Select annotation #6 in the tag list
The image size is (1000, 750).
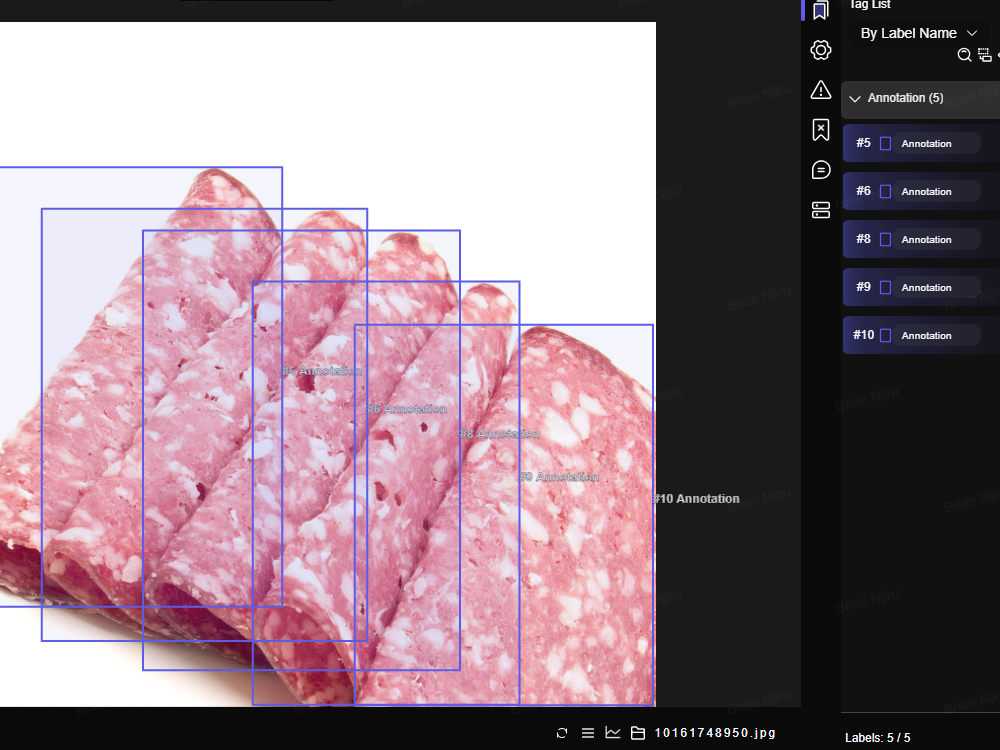pos(921,191)
